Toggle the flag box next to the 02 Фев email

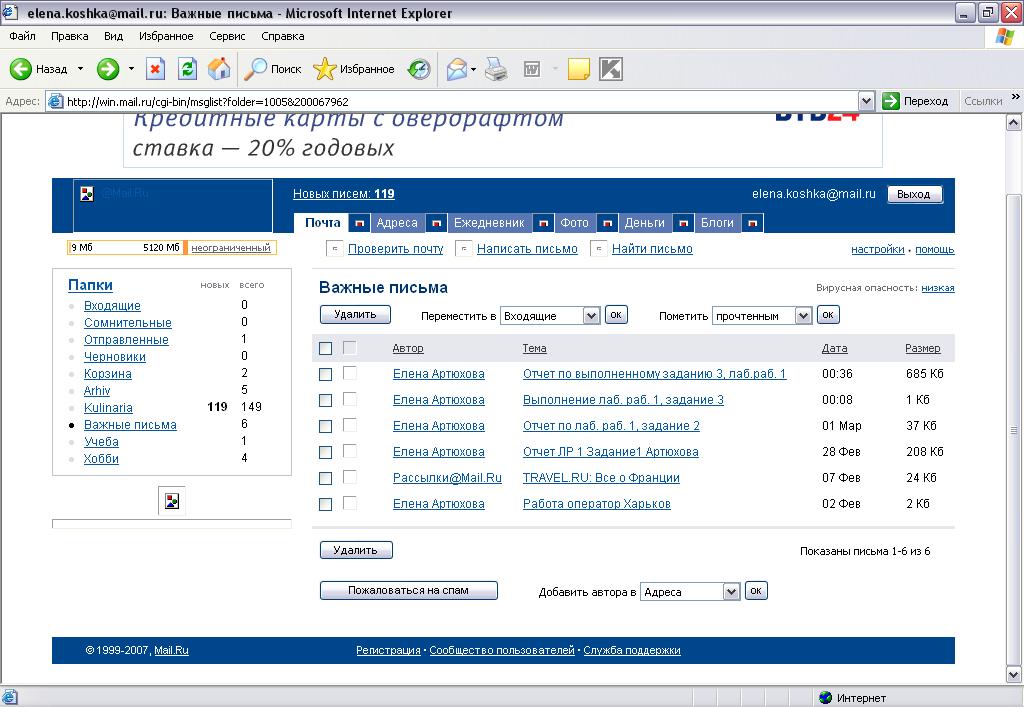click(x=350, y=503)
